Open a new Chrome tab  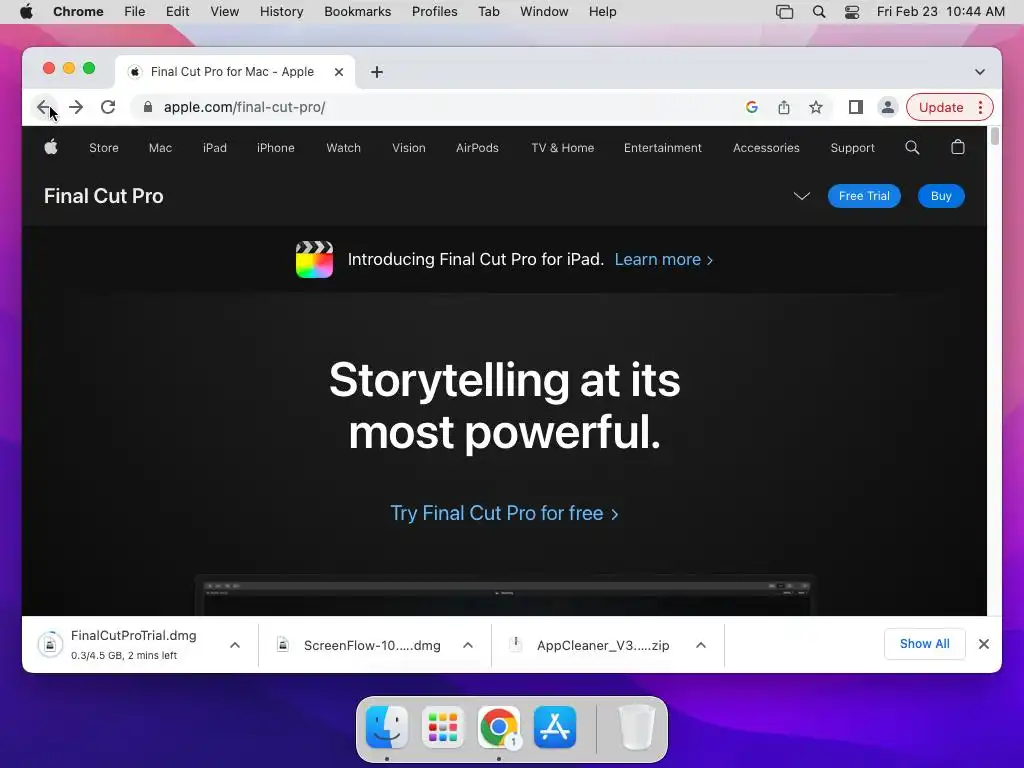coord(377,72)
